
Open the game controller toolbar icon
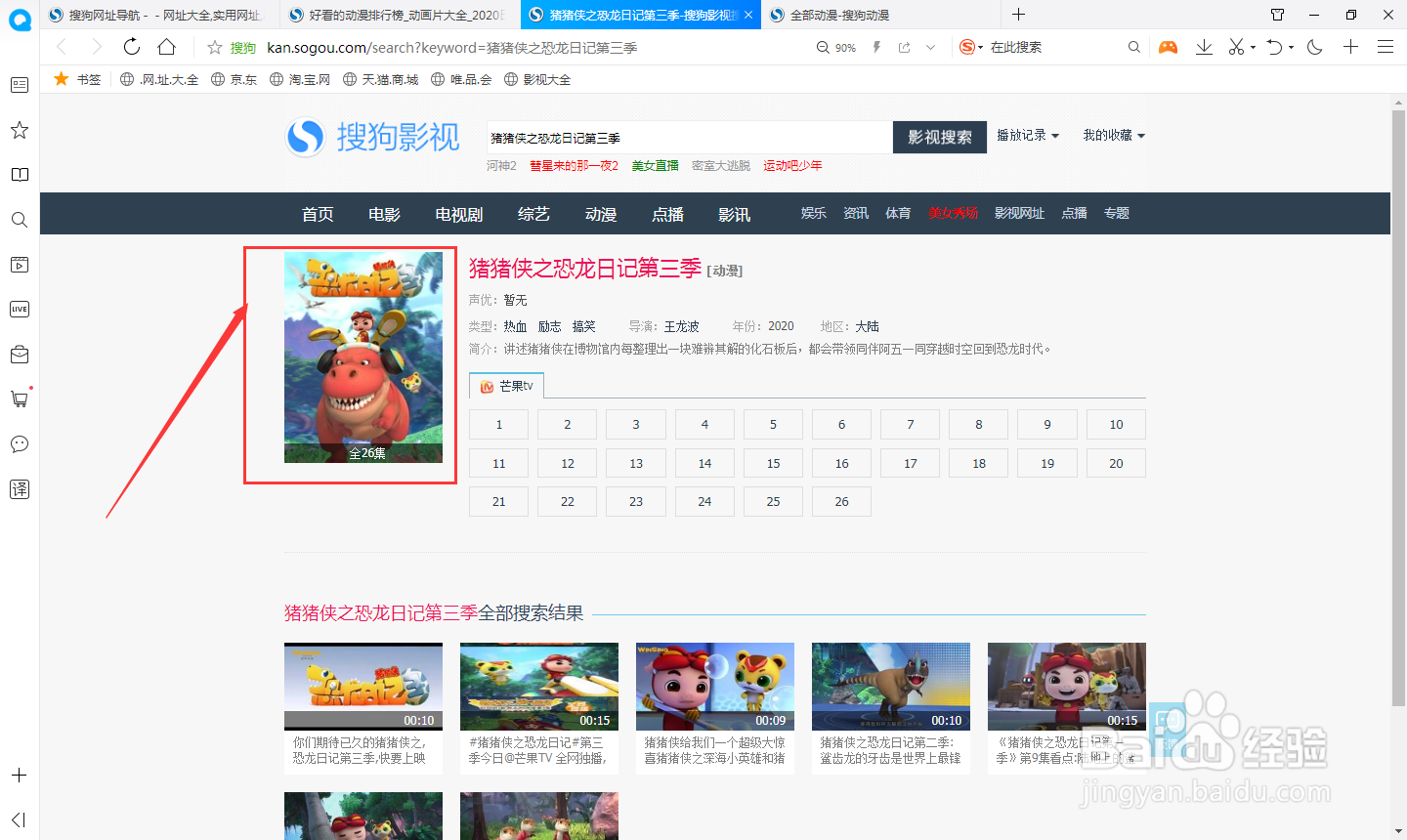[1168, 47]
